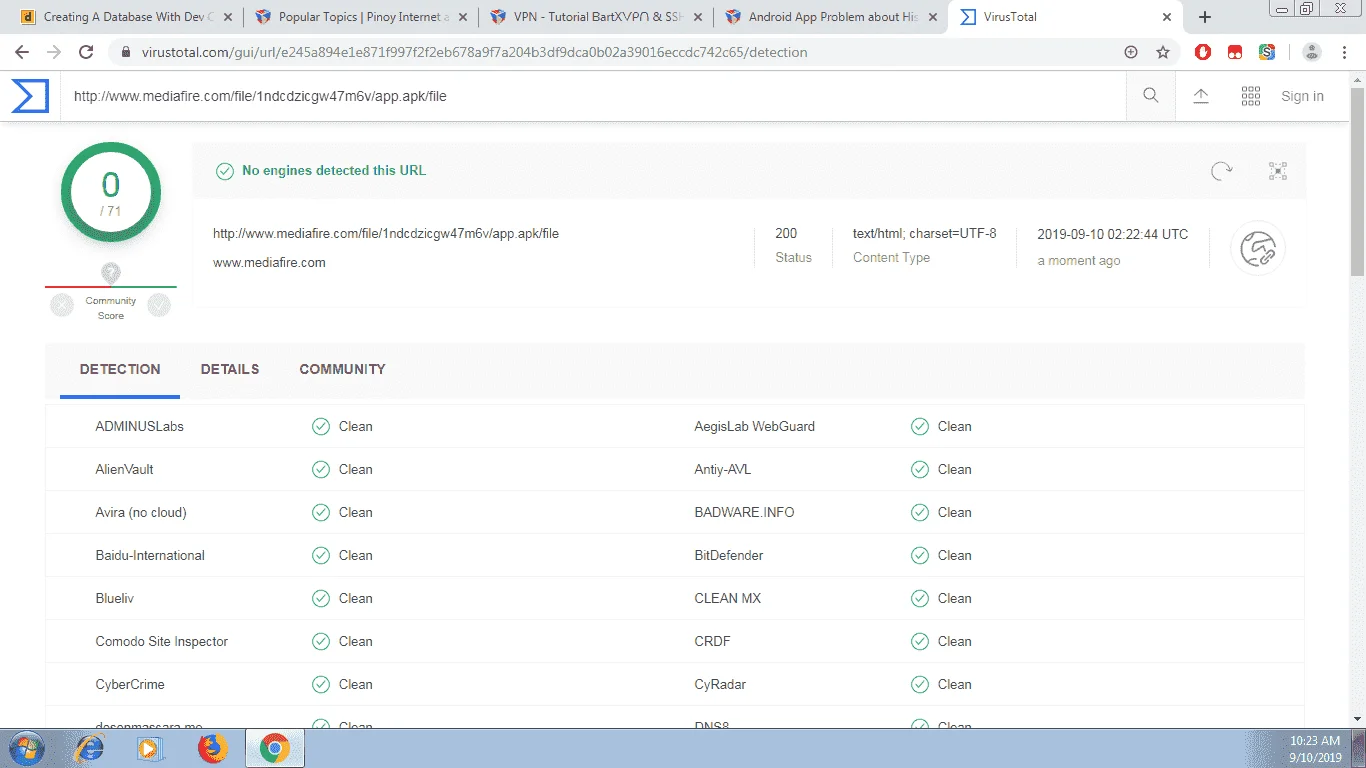Switch to the DETECTION tab
This screenshot has height=768, width=1366.
[x=120, y=370]
